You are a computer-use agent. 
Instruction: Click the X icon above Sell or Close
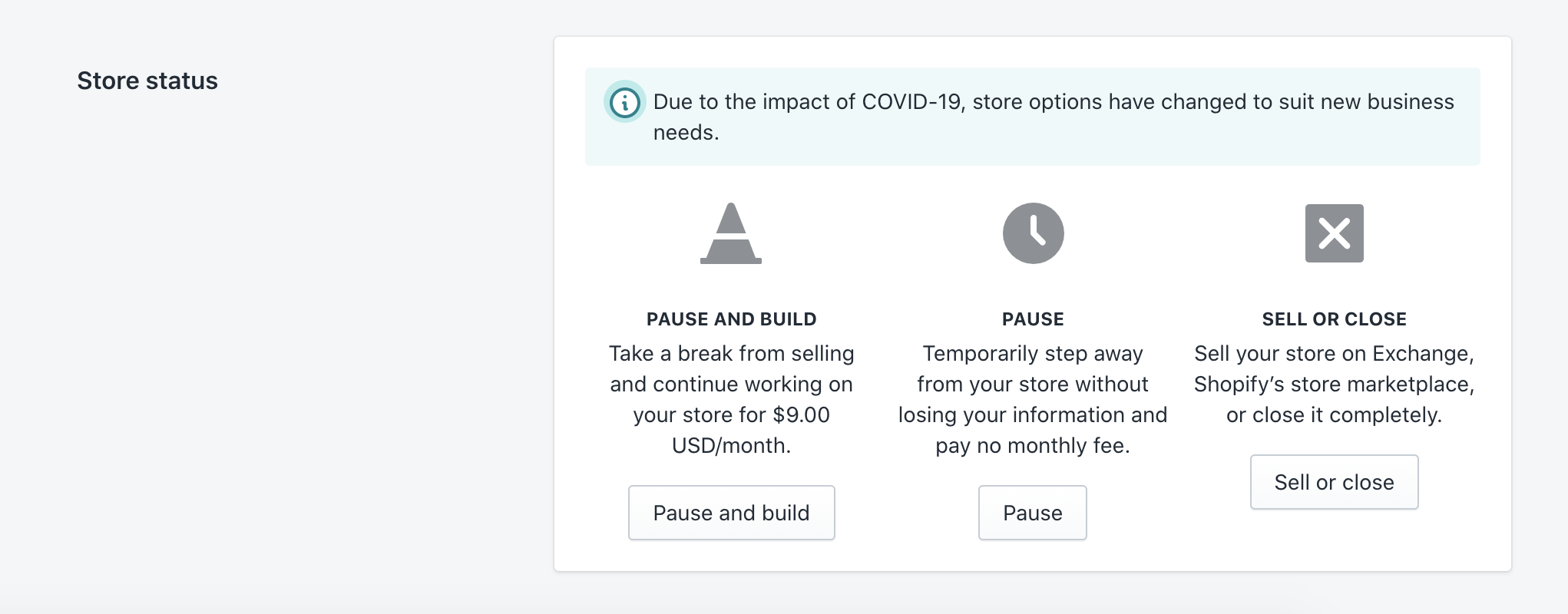coord(1334,233)
